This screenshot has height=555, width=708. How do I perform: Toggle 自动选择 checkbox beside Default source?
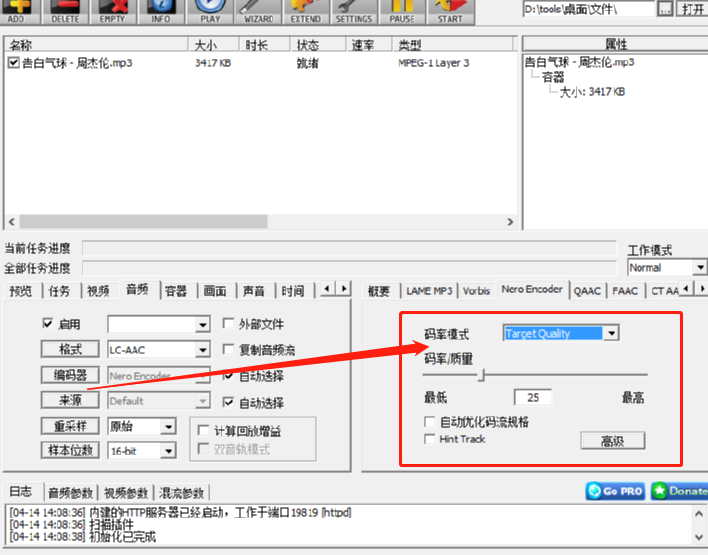point(228,402)
